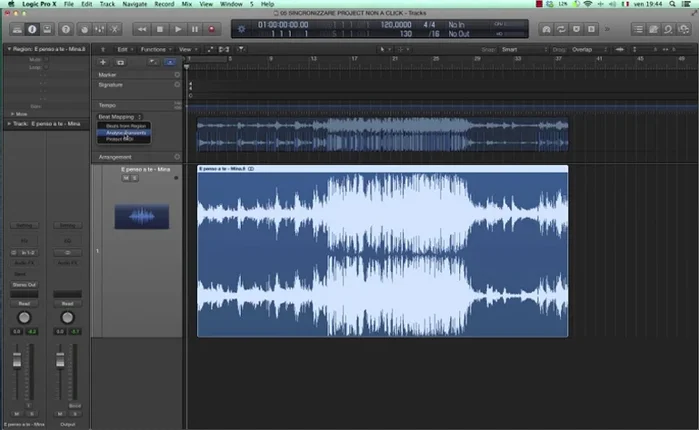Select Analyze Transients menu entry
This screenshot has height=430, width=699.
coord(127,133)
